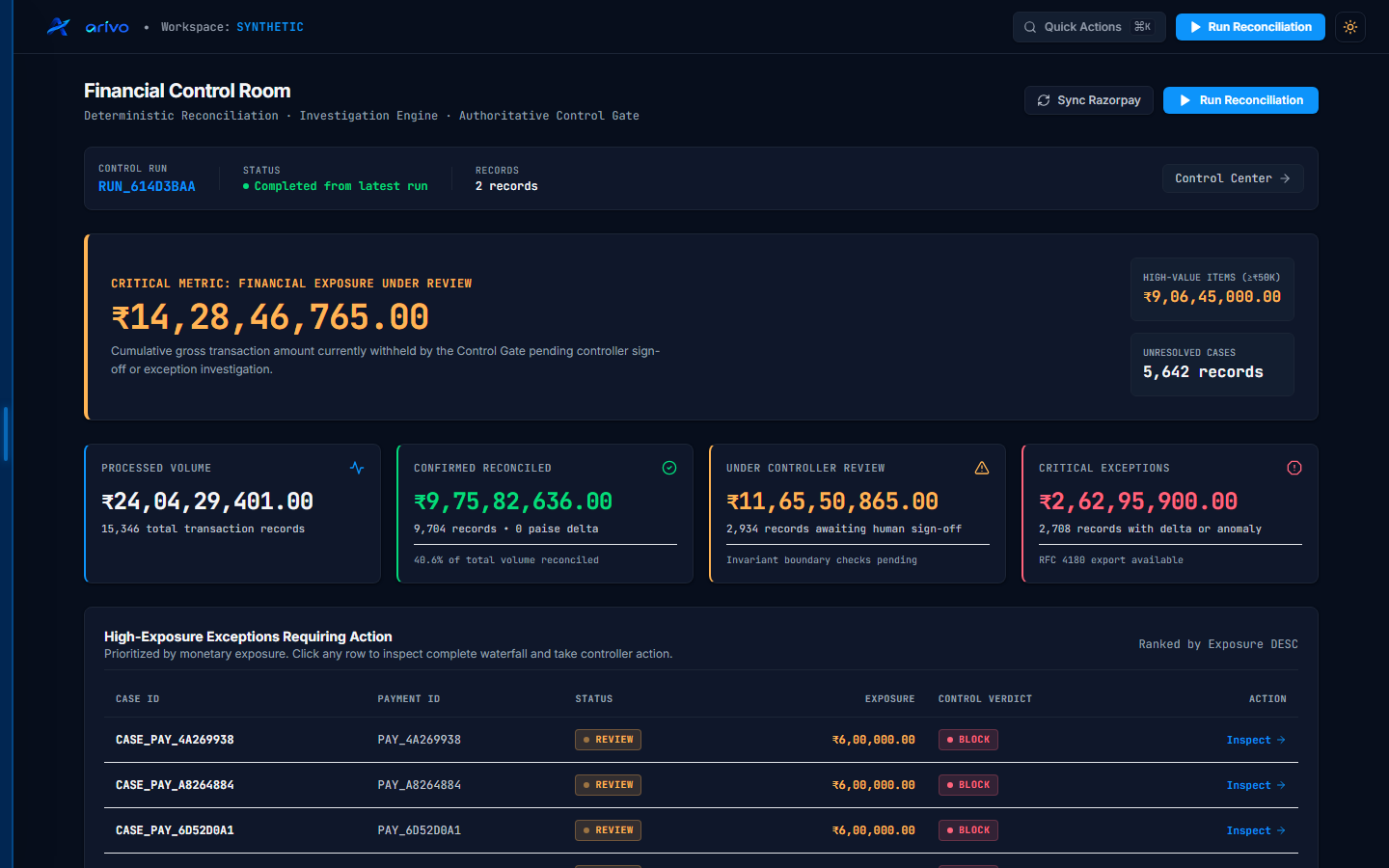Click the REVIEW badge for PAY_4A269938

(608, 740)
